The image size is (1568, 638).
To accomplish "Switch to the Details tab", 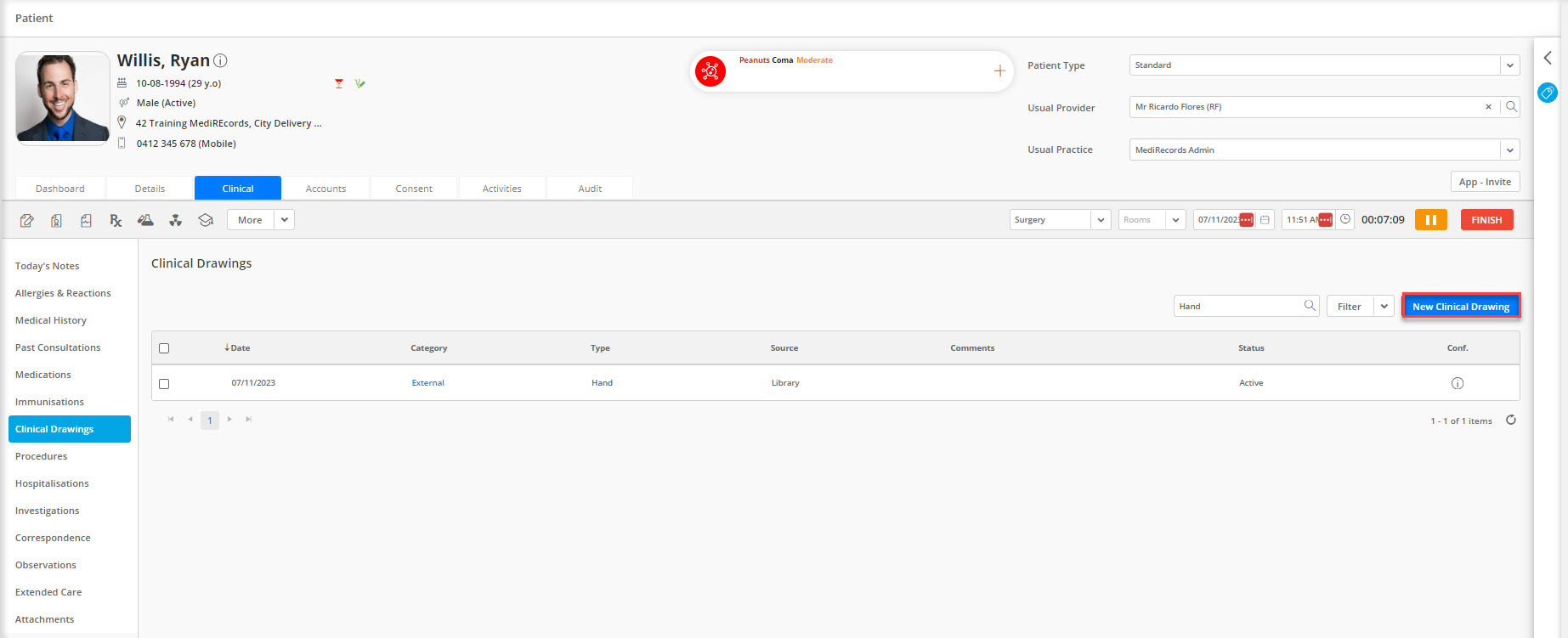I will point(150,189).
